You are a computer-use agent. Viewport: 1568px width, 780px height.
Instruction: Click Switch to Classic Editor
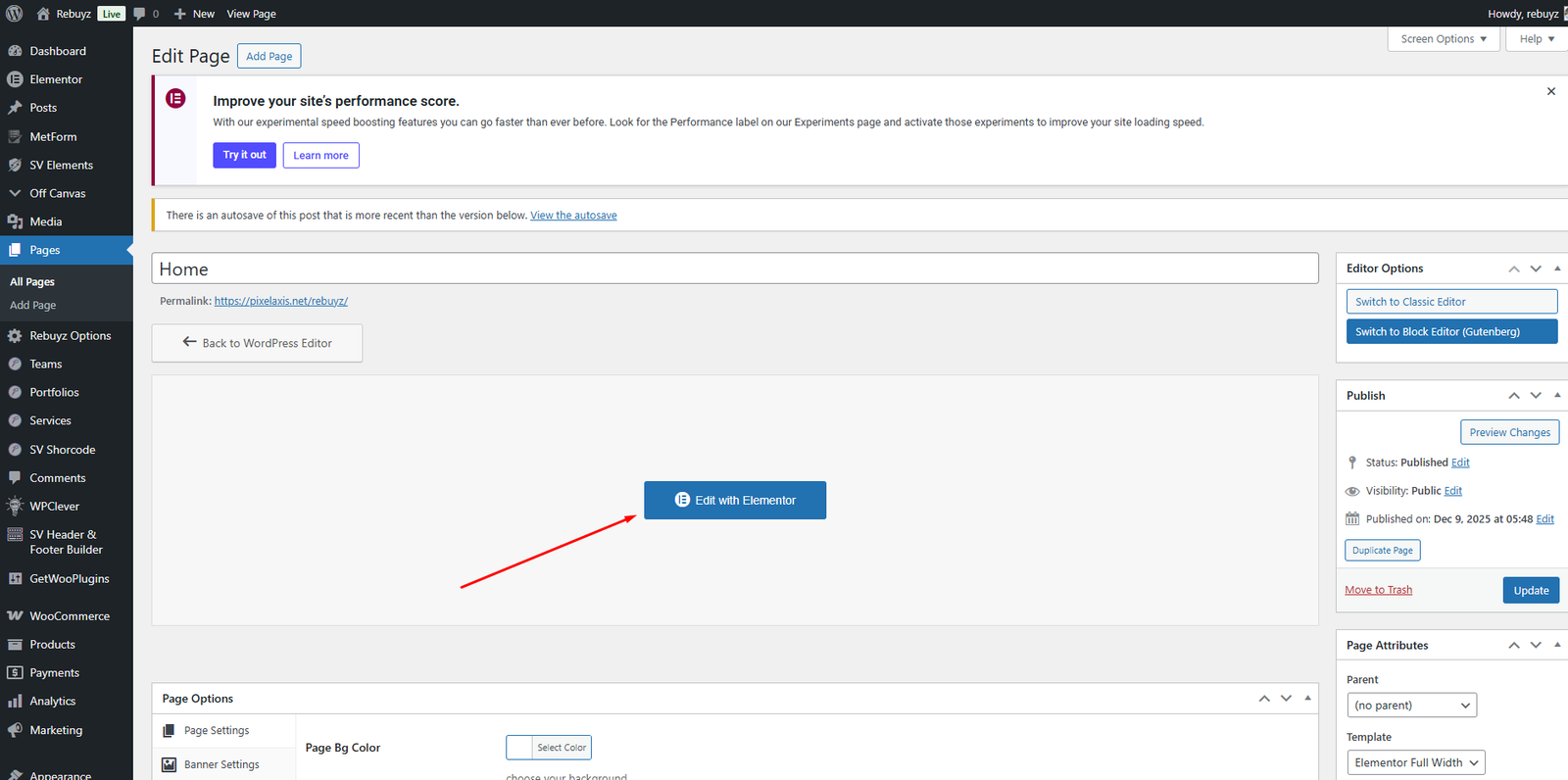point(1451,302)
